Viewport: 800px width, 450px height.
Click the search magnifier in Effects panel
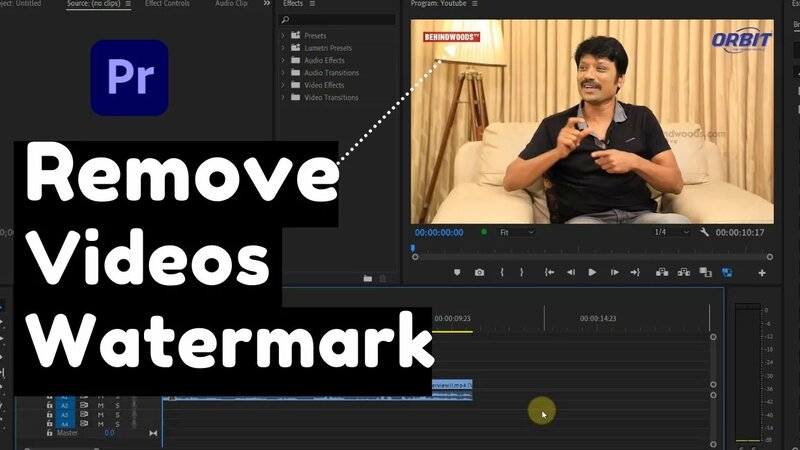pyautogui.click(x=285, y=19)
